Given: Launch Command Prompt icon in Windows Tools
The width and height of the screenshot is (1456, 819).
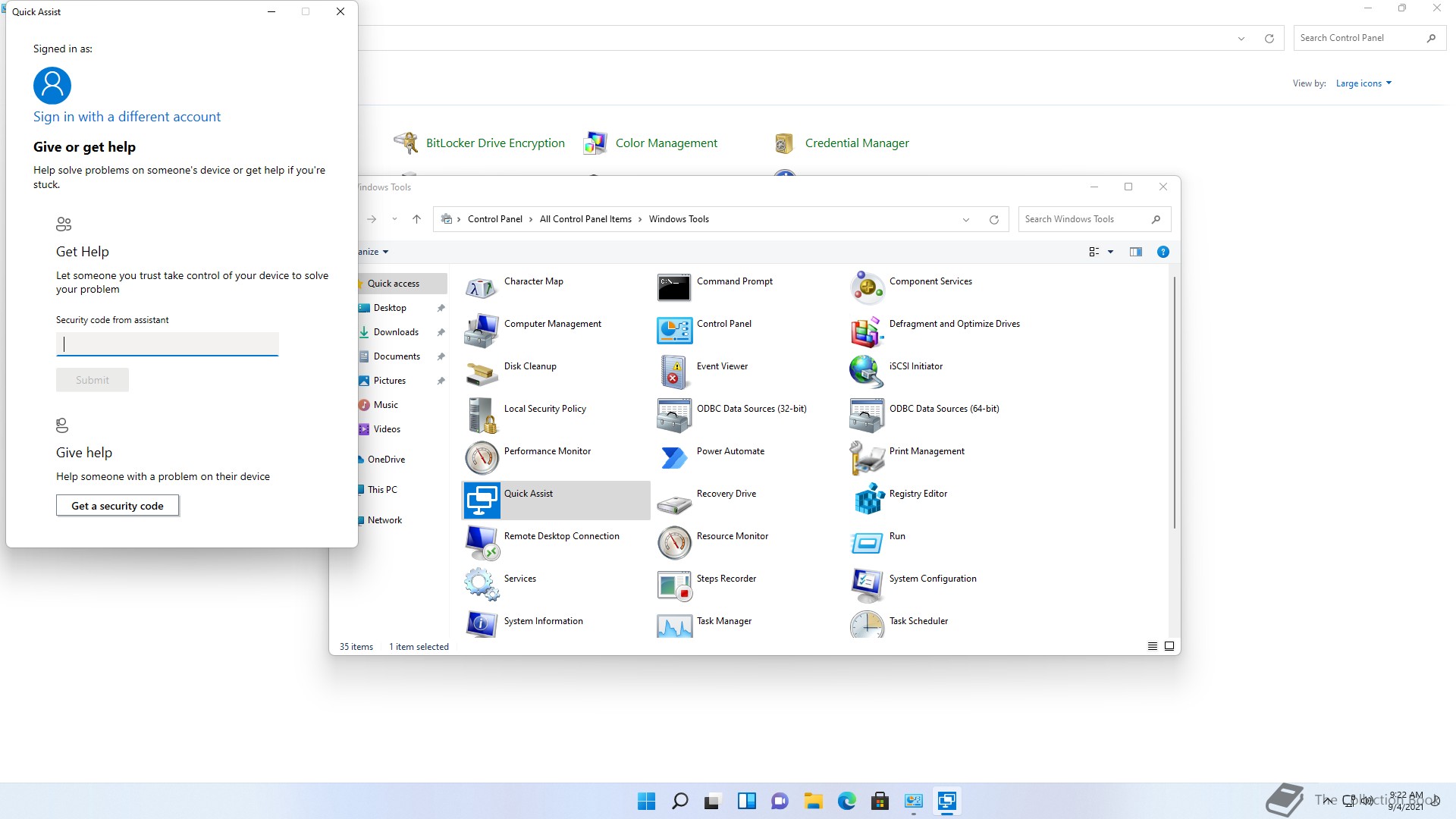Looking at the screenshot, I should pyautogui.click(x=674, y=288).
